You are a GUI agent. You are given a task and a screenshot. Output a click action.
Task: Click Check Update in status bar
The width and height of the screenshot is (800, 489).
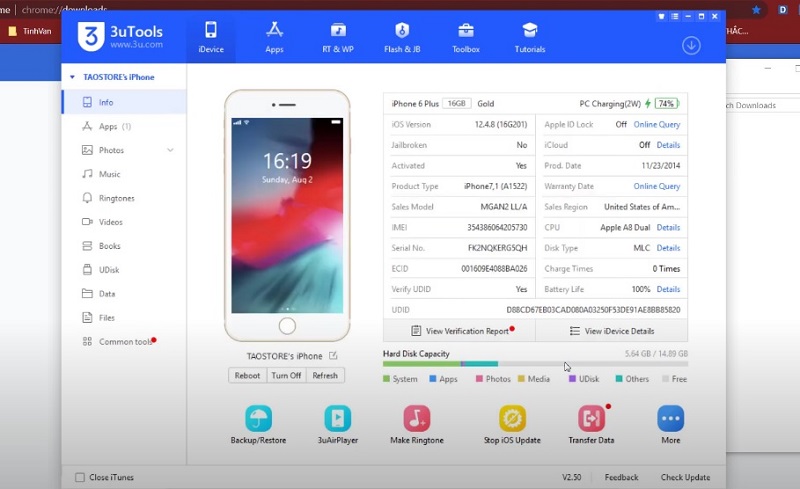click(685, 477)
